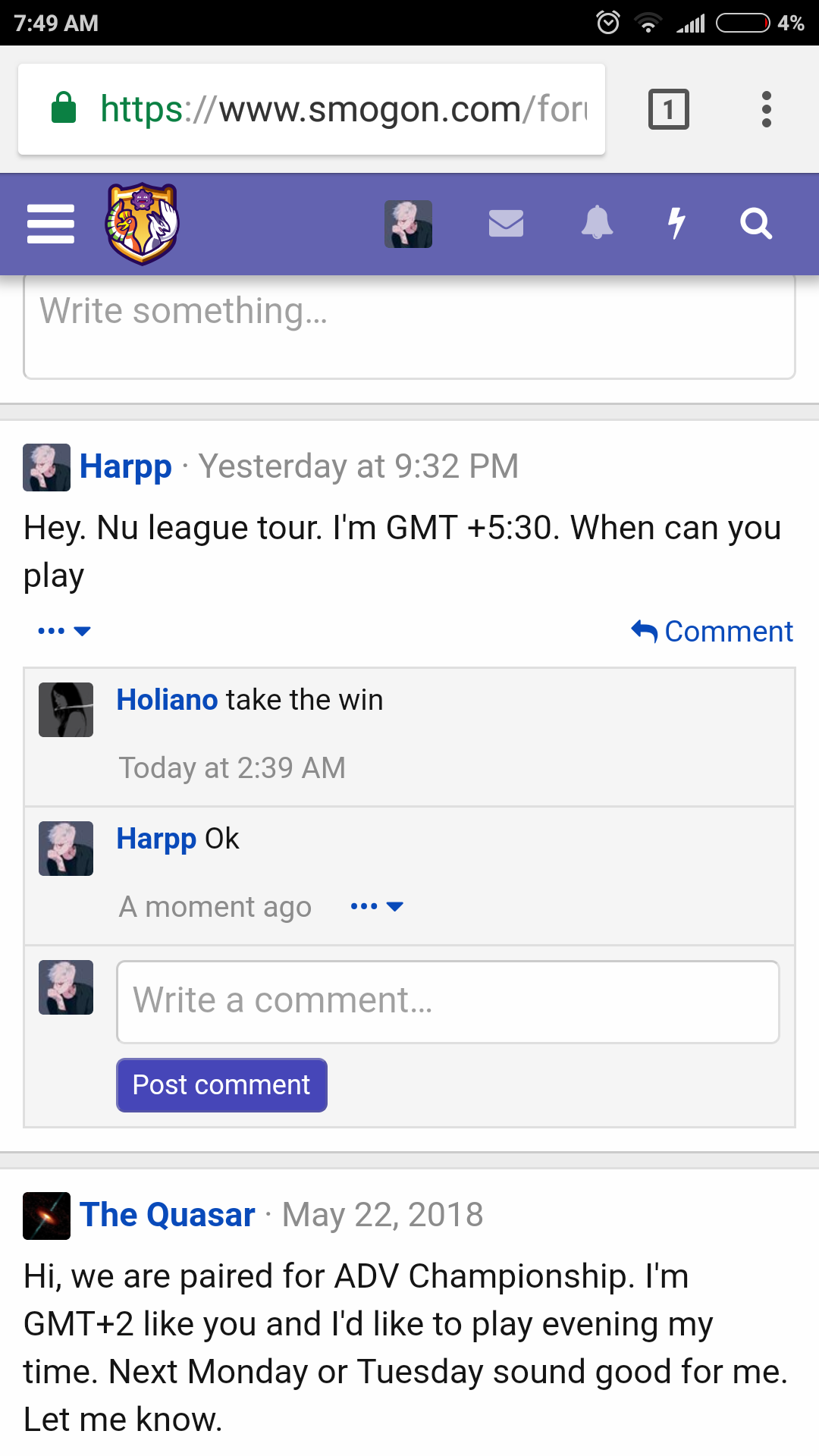This screenshot has width=819, height=1456.
Task: Open The Quasar's profile link
Action: [167, 1215]
